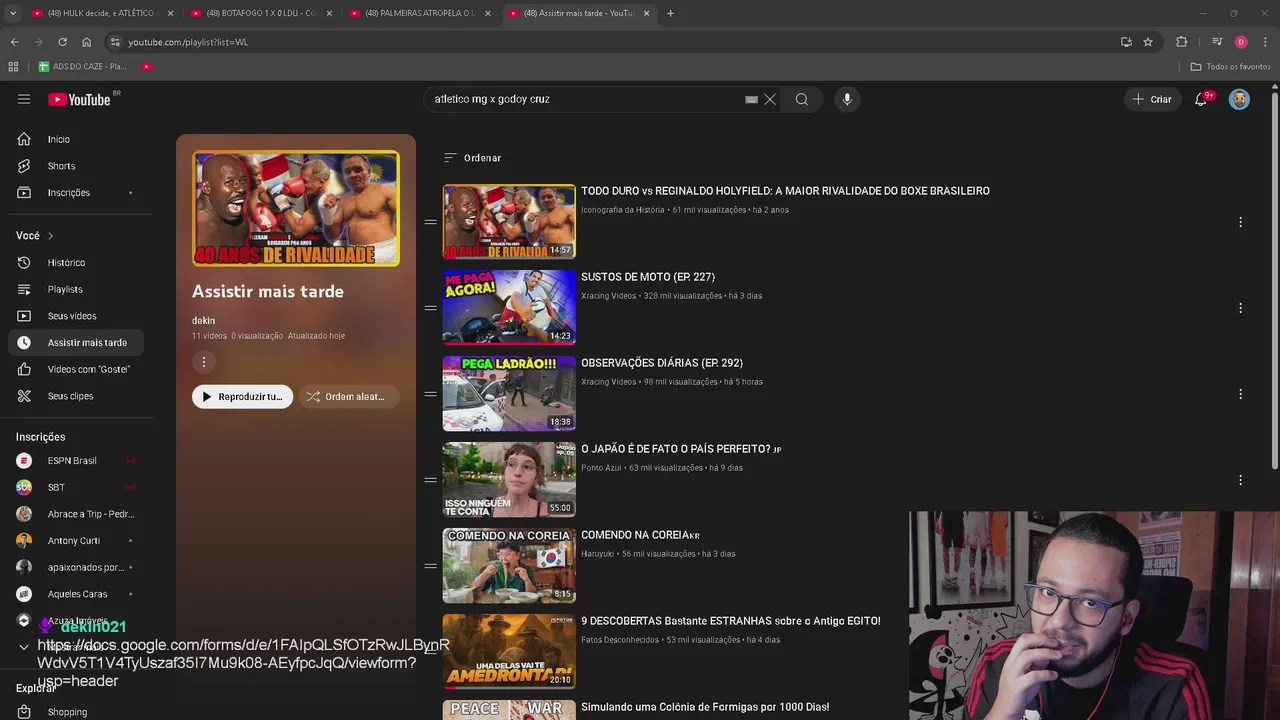The width and height of the screenshot is (1280, 720).
Task: Click Reproduzir tudo play button
Action: click(242, 397)
